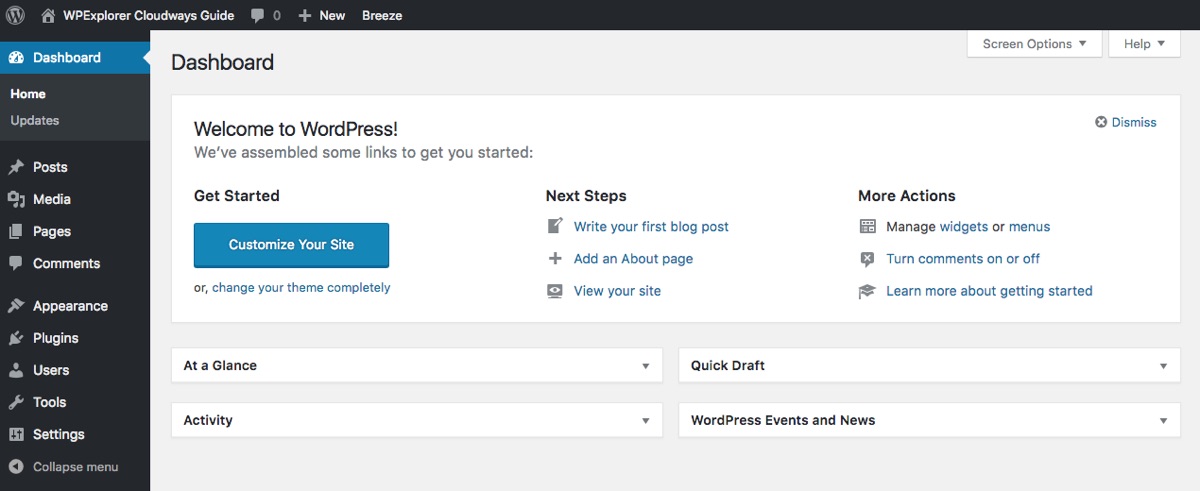Click the Dismiss link text

(1134, 122)
